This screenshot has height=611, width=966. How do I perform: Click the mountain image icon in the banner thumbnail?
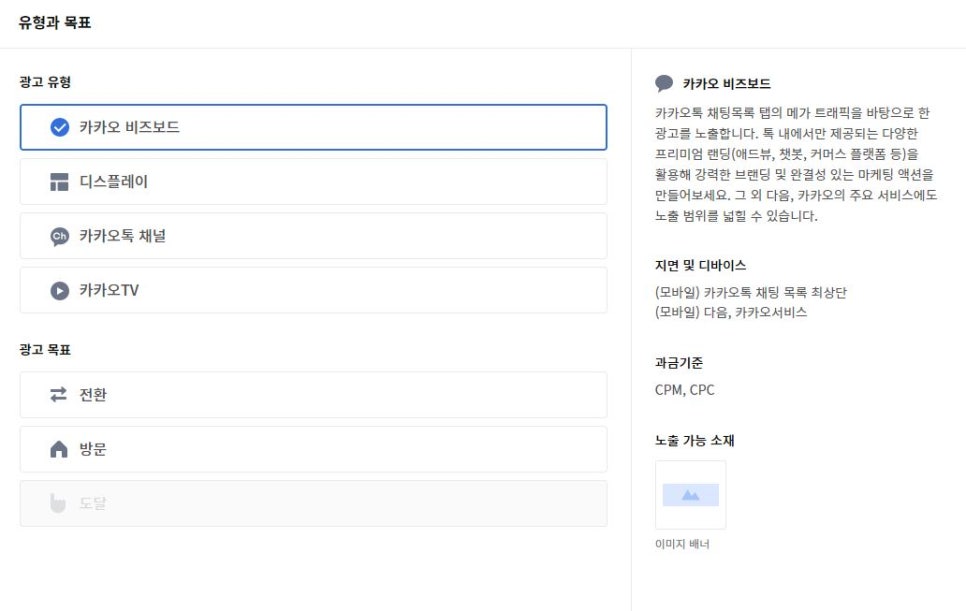(x=691, y=495)
